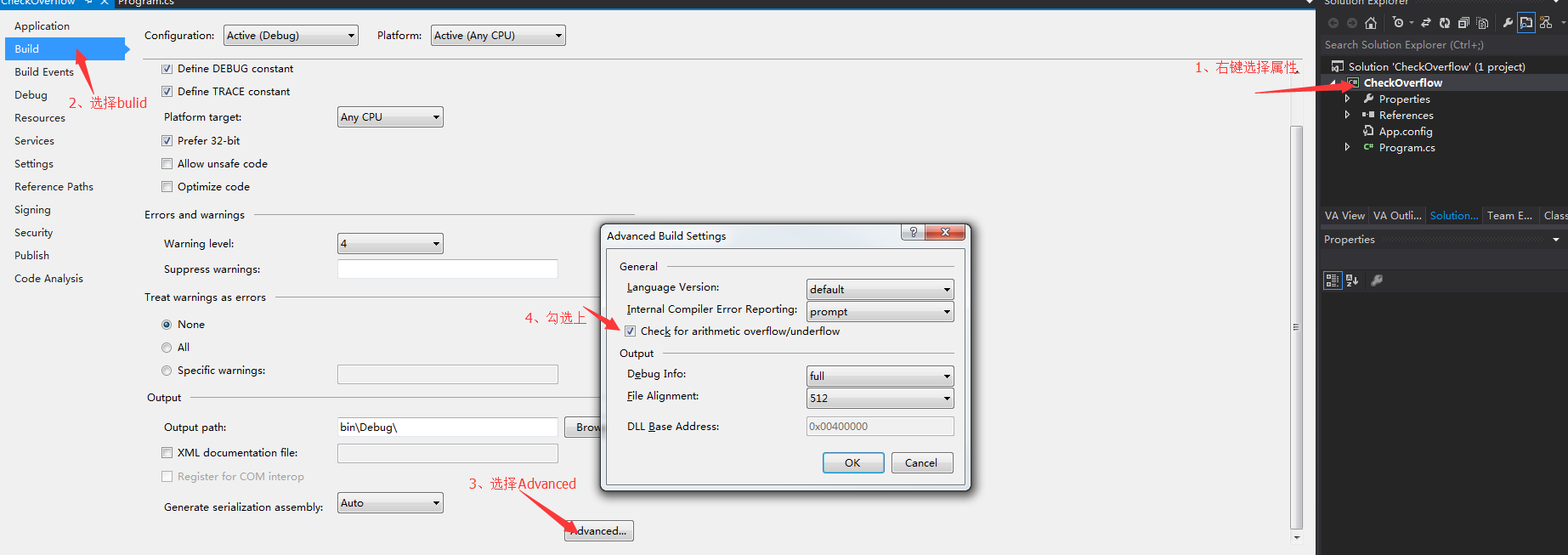Click the References node icon
This screenshot has height=555, width=1568.
[x=1368, y=115]
